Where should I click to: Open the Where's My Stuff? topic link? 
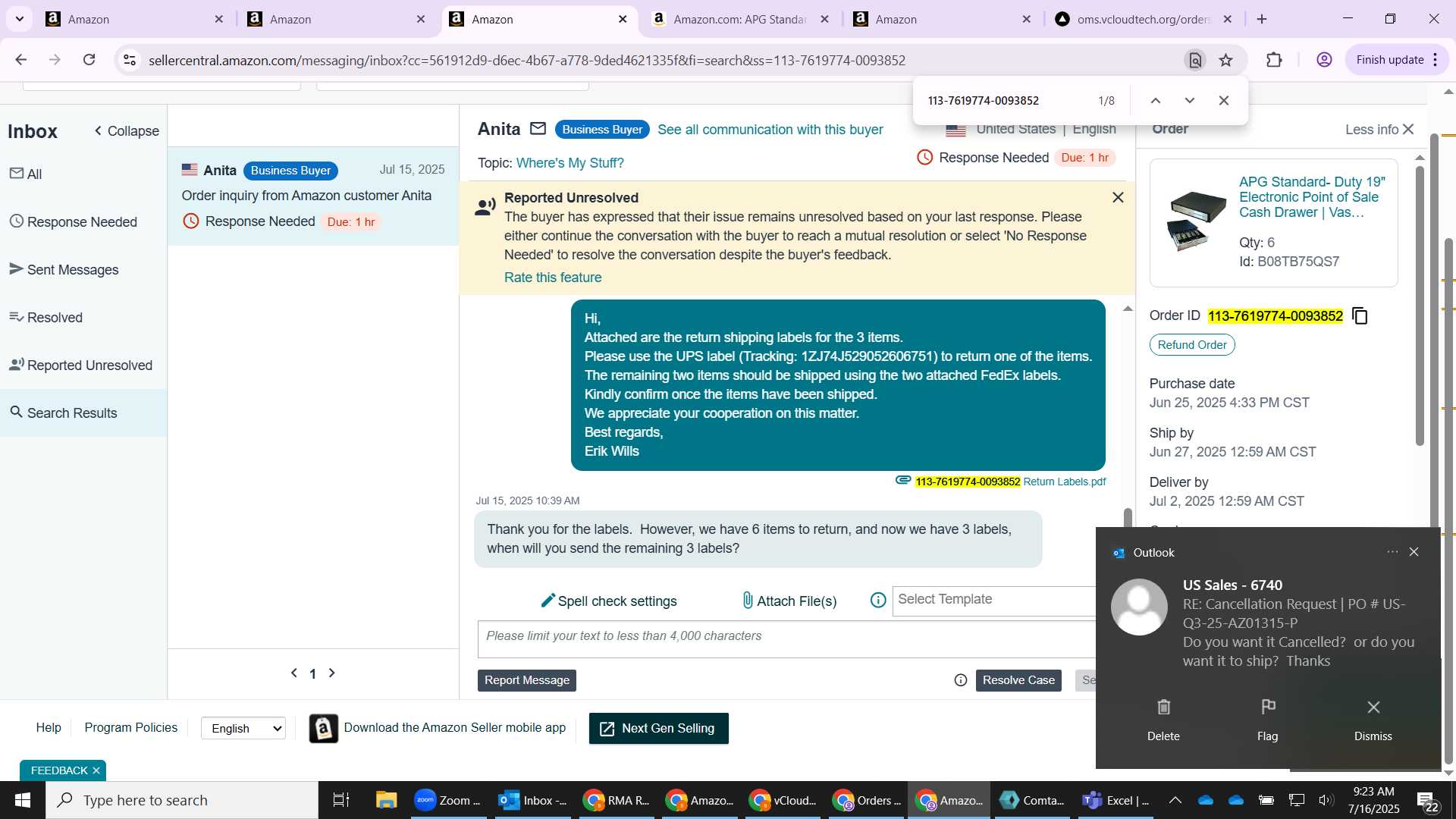coord(570,163)
